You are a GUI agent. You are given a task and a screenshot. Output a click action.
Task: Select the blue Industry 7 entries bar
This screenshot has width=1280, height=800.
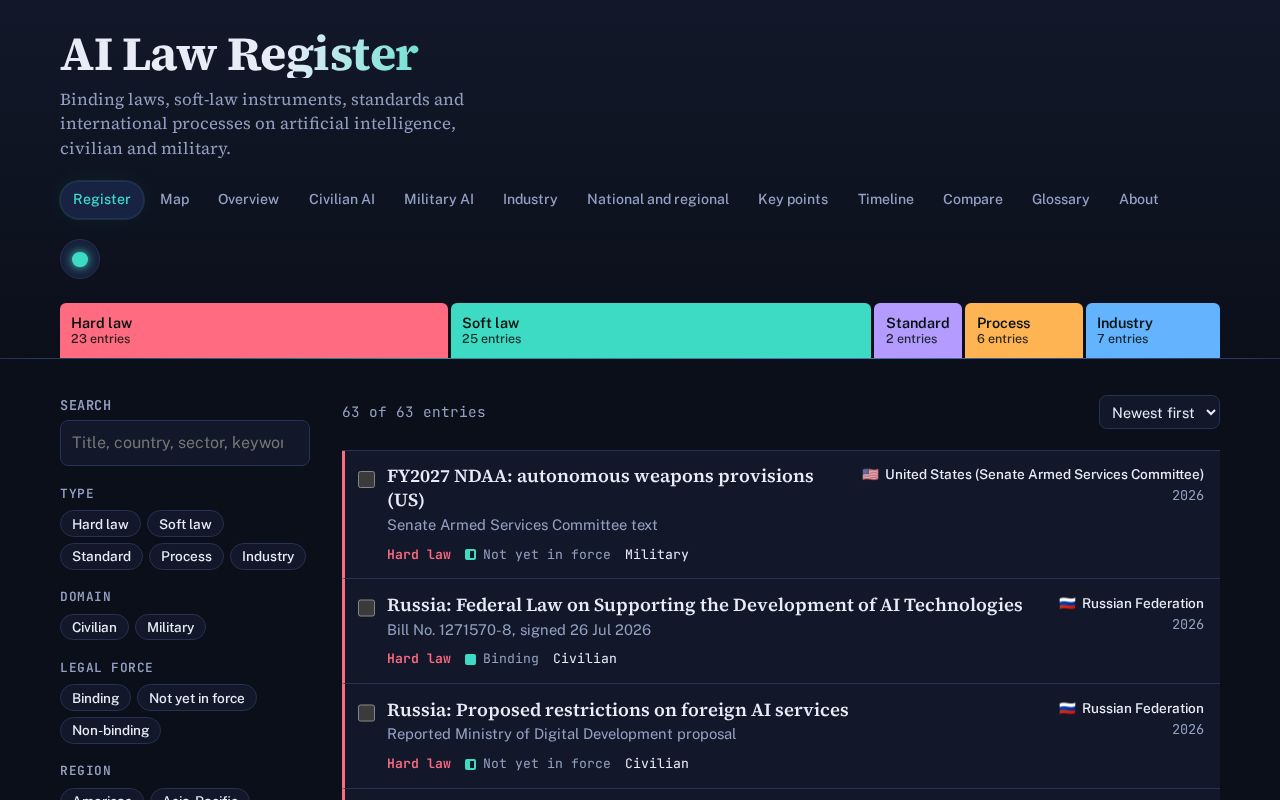[x=1153, y=330]
